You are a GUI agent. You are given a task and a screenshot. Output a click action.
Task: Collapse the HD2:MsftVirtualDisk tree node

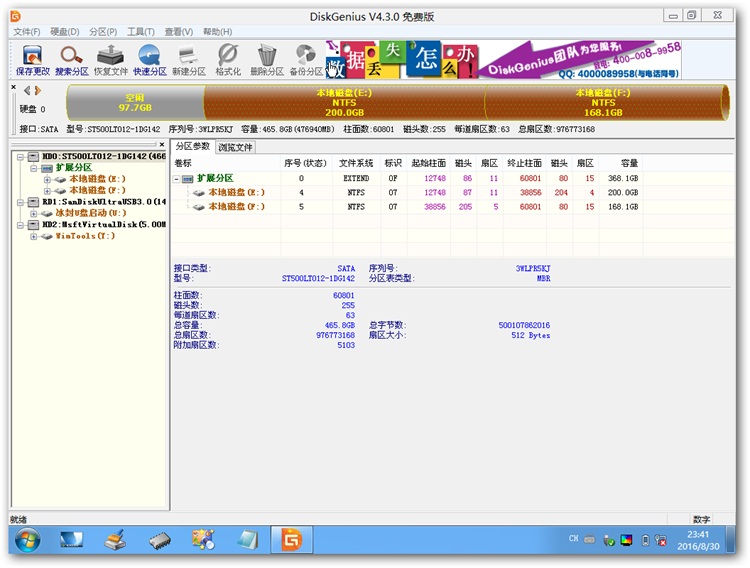20,225
